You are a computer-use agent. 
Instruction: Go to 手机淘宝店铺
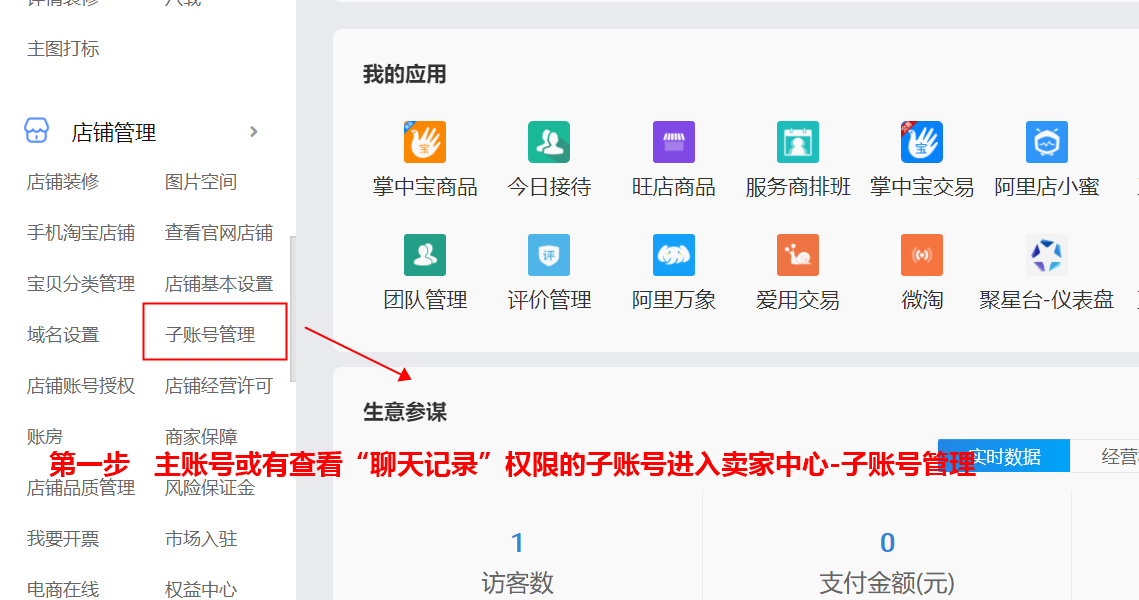coord(81,232)
